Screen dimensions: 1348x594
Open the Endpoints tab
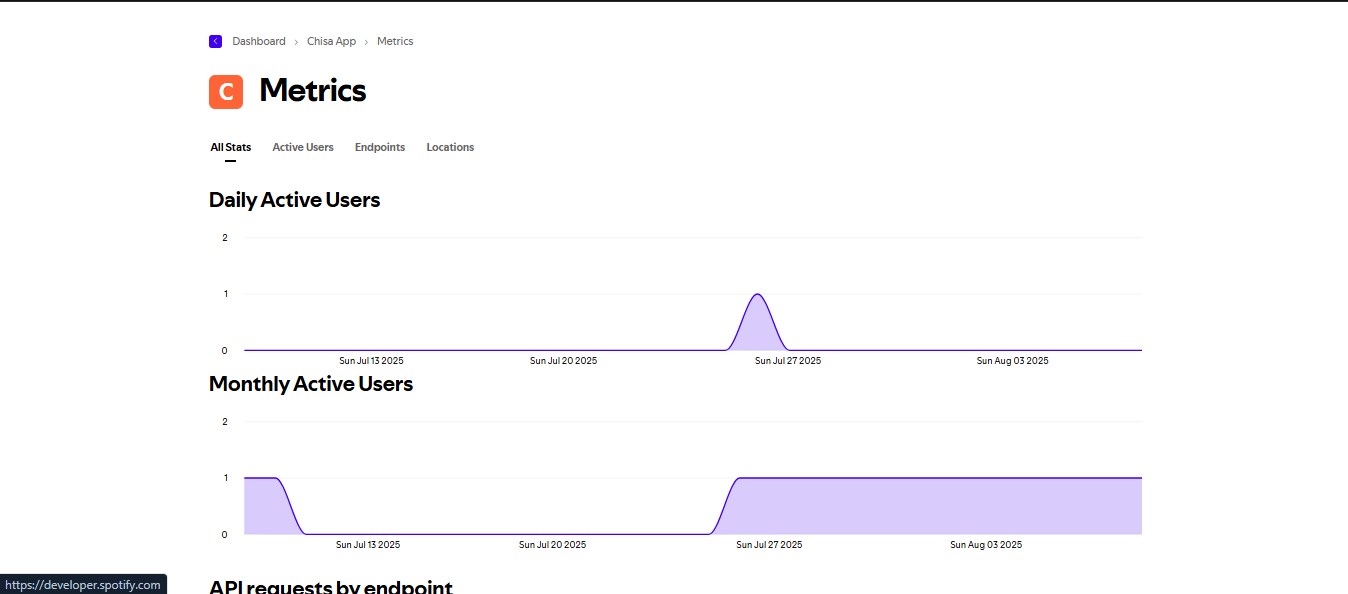pyautogui.click(x=380, y=147)
